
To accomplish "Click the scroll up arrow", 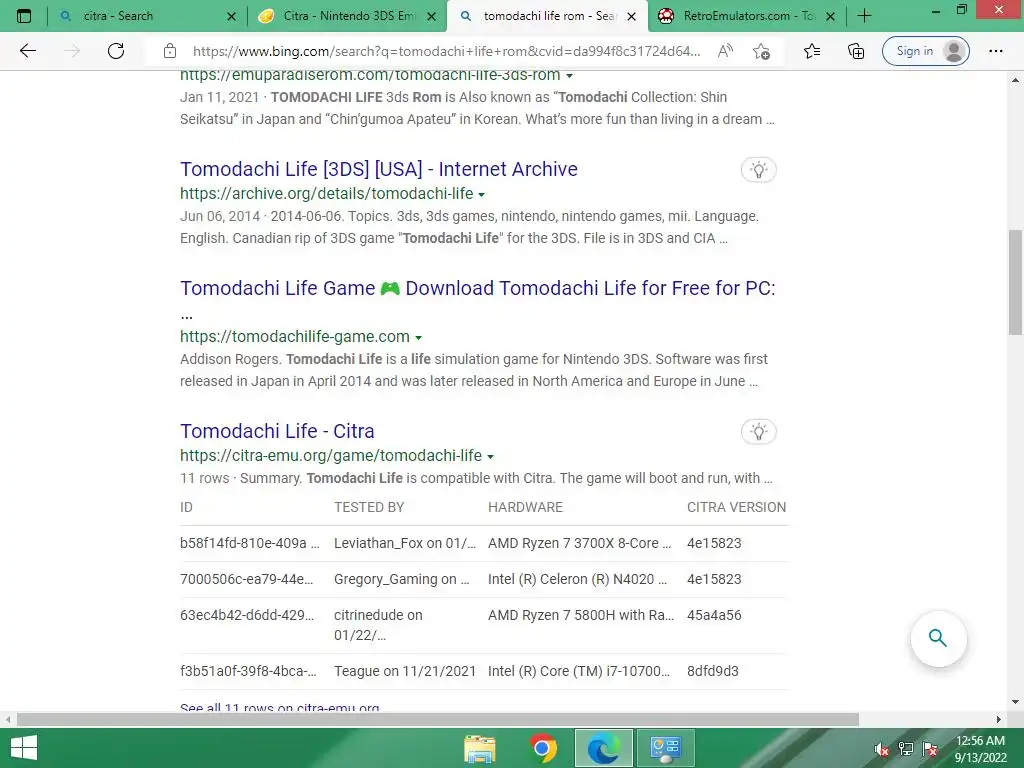I will (x=1015, y=80).
